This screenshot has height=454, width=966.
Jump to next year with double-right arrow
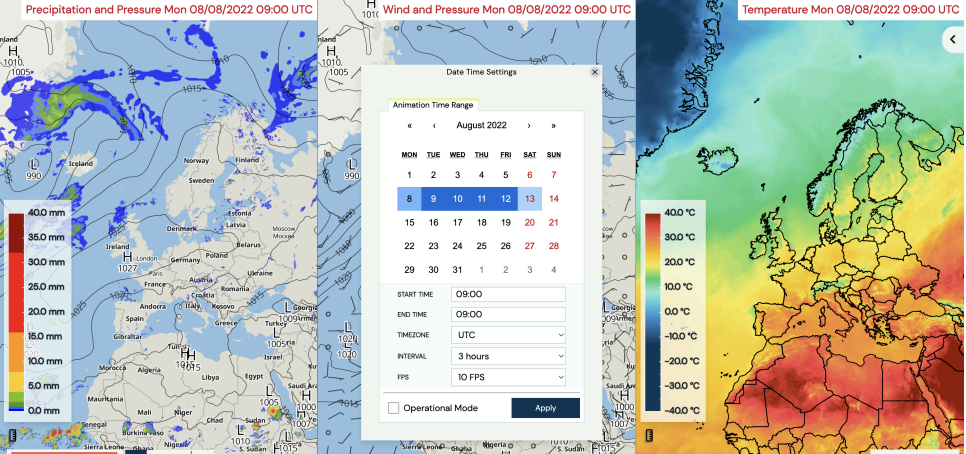[x=553, y=126]
